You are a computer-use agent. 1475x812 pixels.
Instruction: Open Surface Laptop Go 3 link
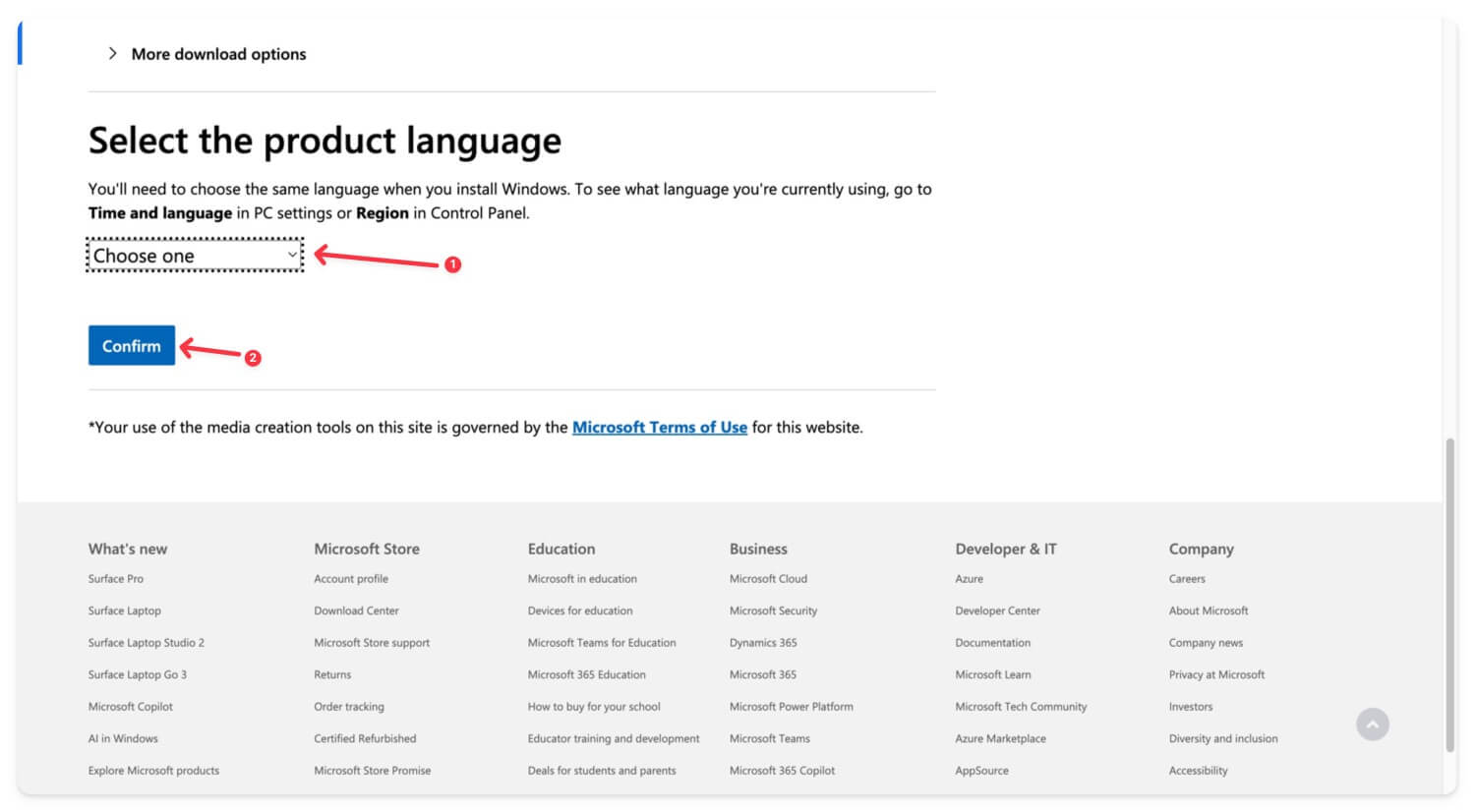(x=138, y=674)
